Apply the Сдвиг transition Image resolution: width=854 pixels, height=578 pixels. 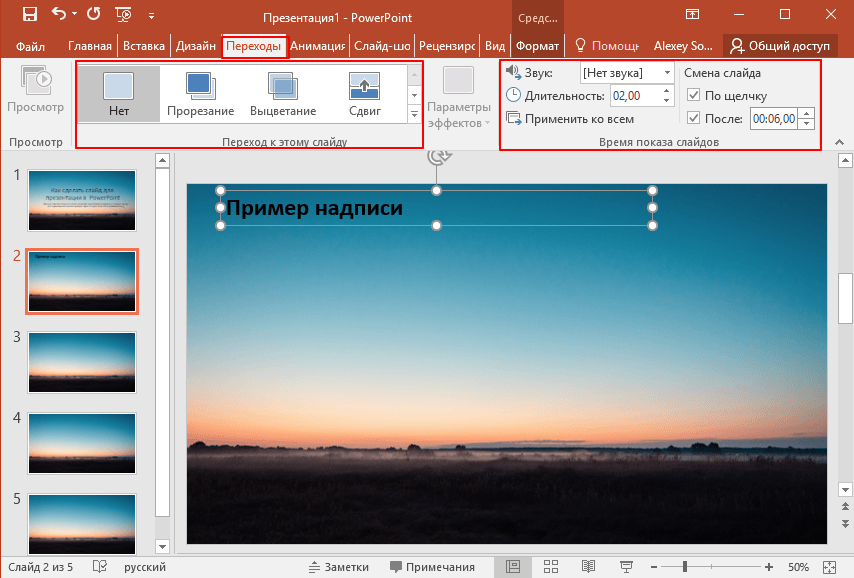(364, 94)
